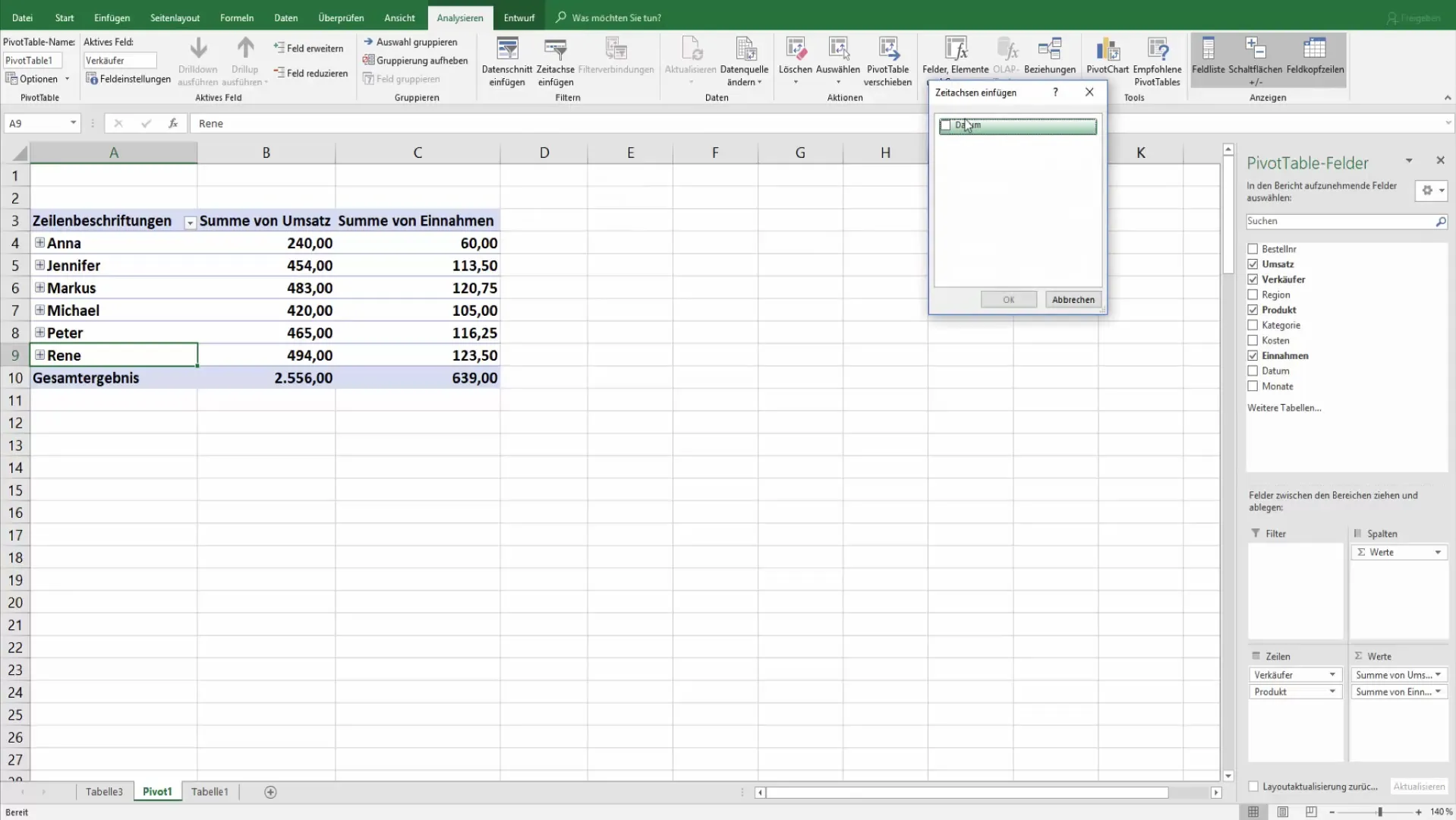Open the Name Box dropdown
Screen dimensions: 1456x820
click(x=73, y=123)
